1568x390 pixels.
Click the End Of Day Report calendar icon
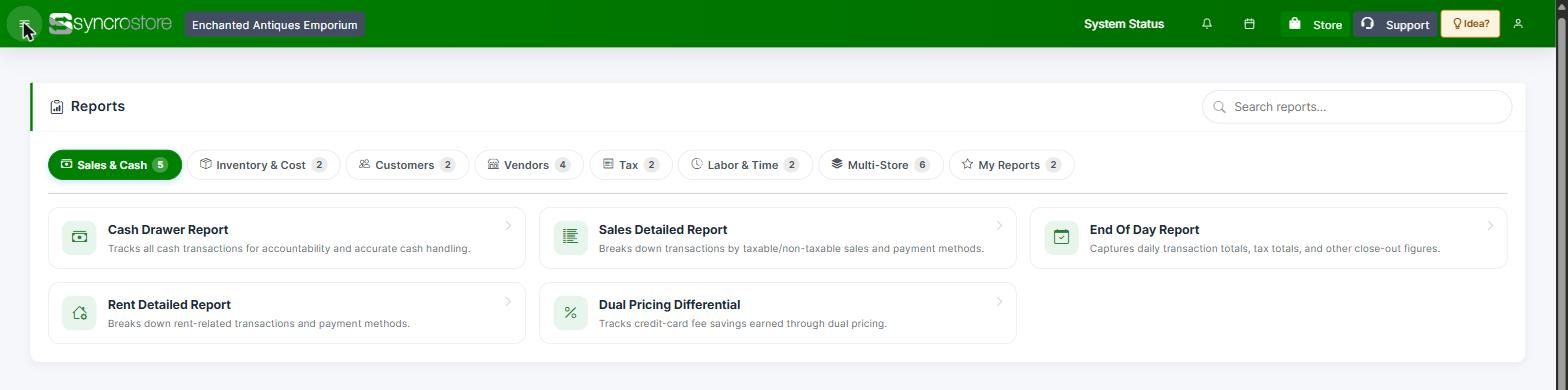coord(1061,238)
